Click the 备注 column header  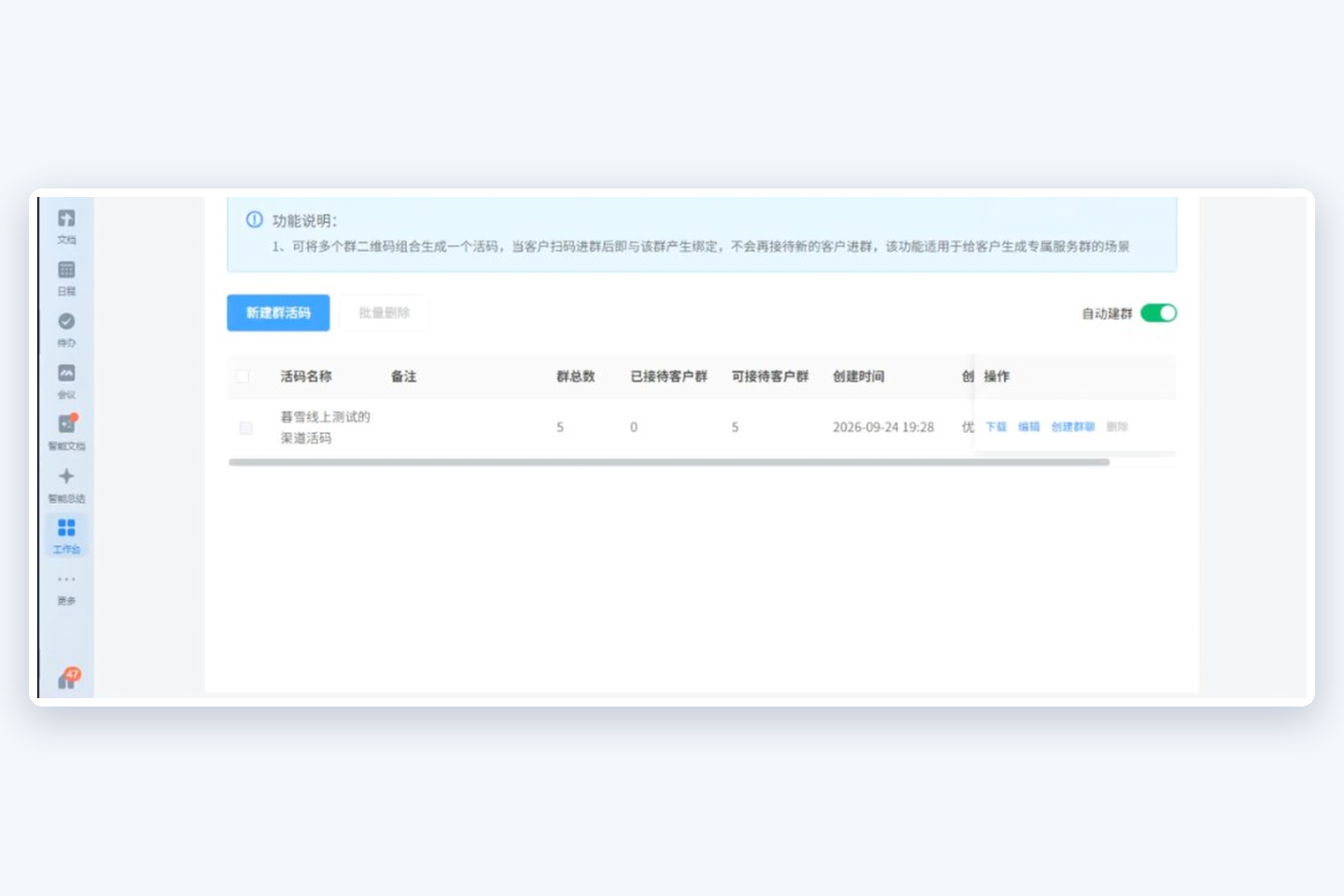coord(403,376)
